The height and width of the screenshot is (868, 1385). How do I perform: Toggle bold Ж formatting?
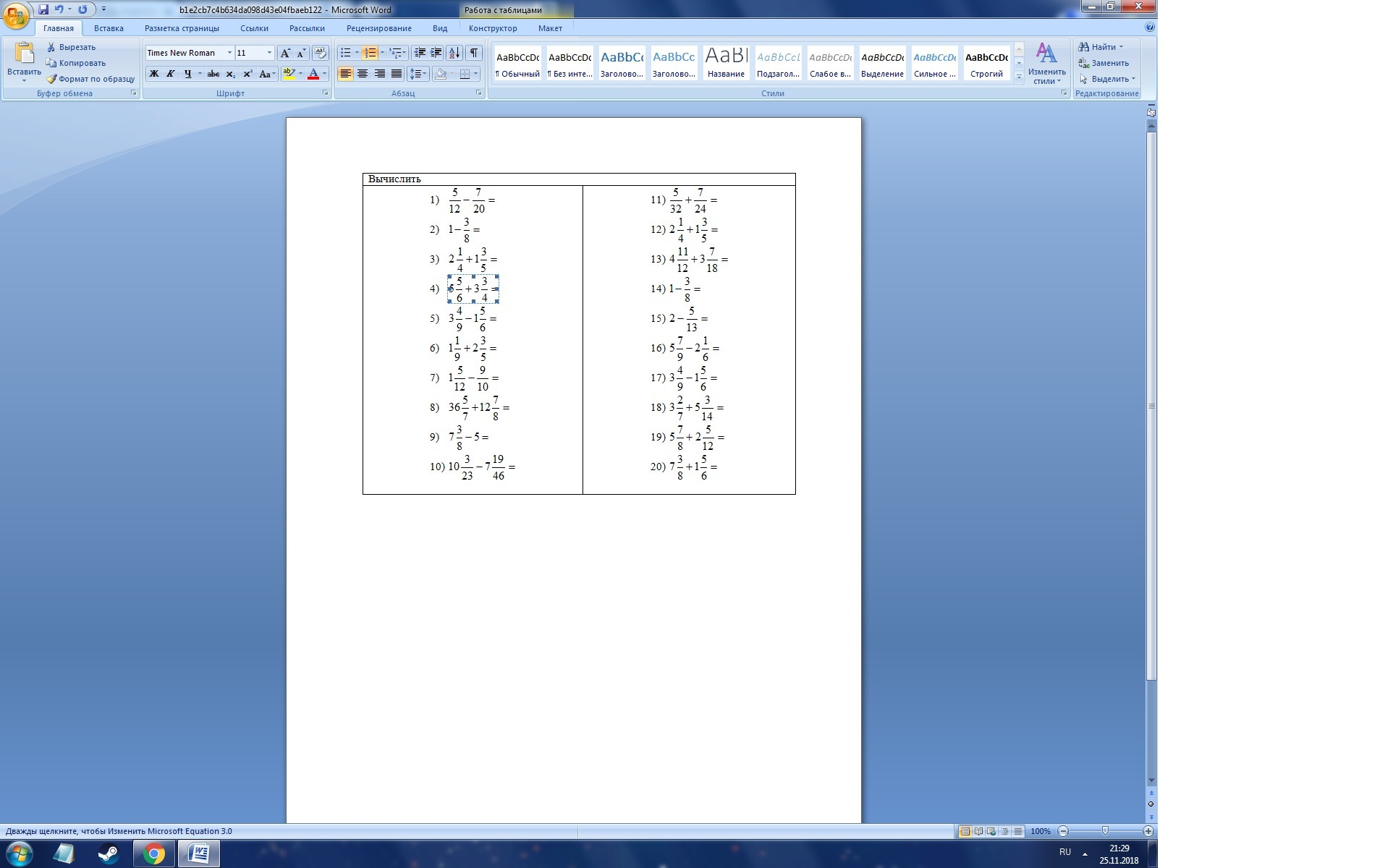154,74
